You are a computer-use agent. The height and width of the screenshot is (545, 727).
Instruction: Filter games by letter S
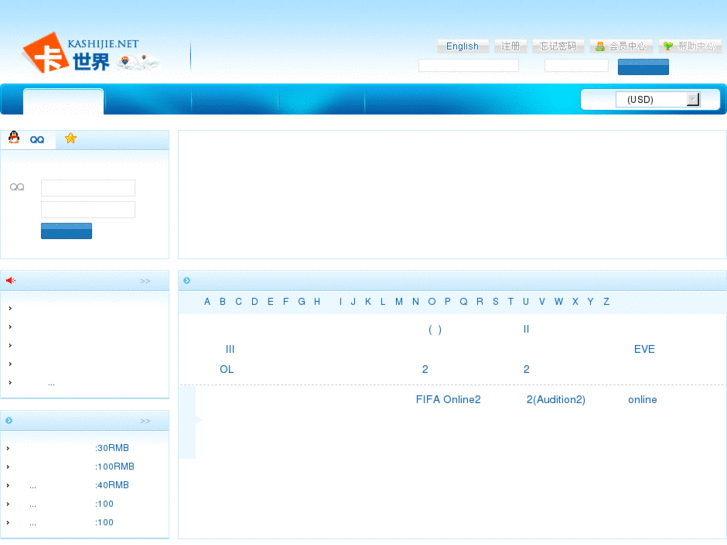click(x=496, y=301)
